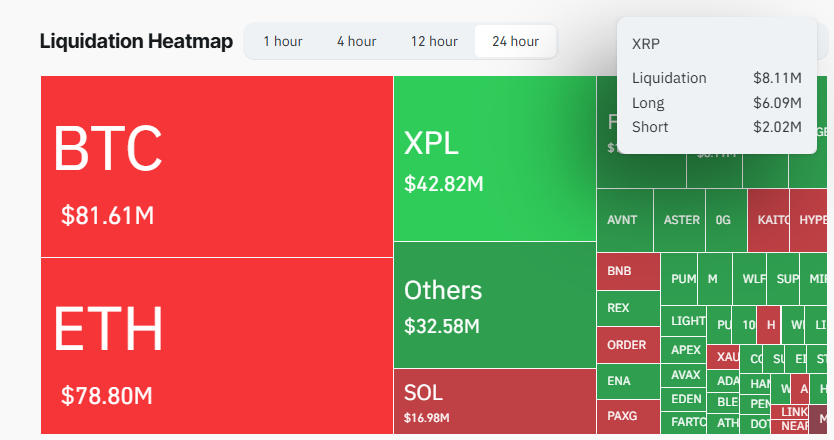Open the AVAX green cell
The width and height of the screenshot is (834, 440).
pyautogui.click(x=686, y=375)
